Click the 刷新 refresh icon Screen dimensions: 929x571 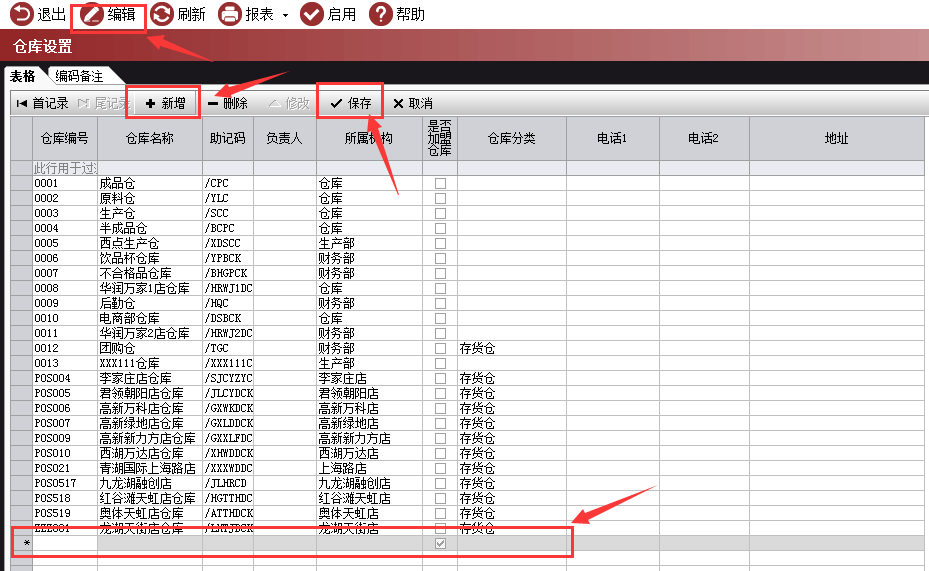(162, 14)
